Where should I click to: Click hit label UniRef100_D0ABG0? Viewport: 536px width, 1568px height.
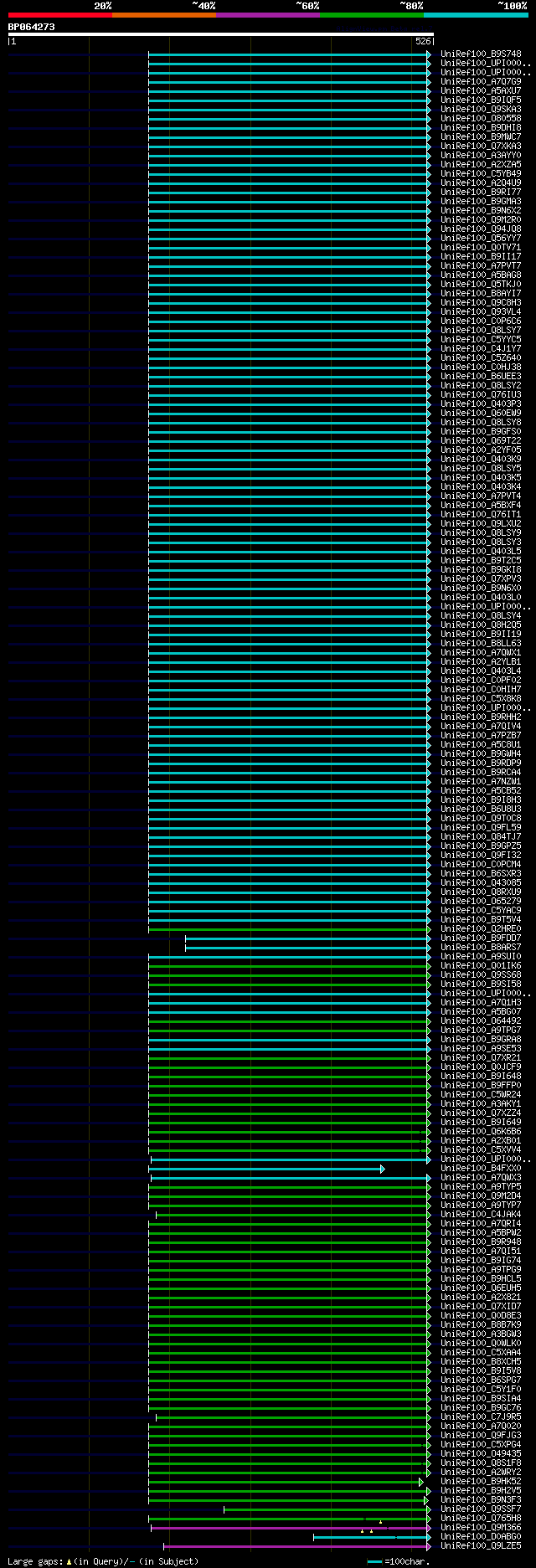point(481,1537)
